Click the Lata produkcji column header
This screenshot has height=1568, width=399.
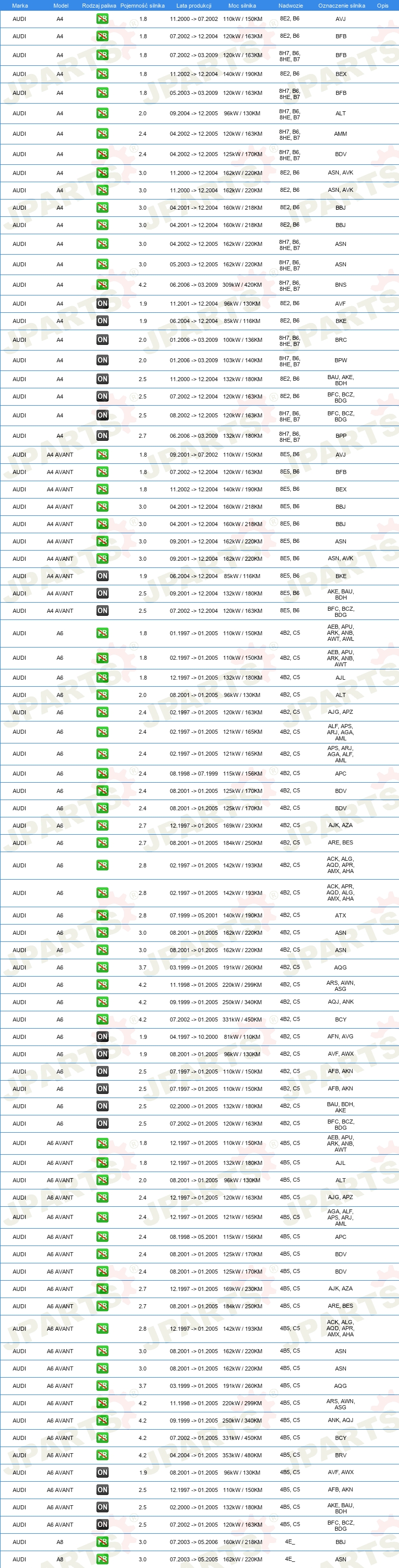194,6
